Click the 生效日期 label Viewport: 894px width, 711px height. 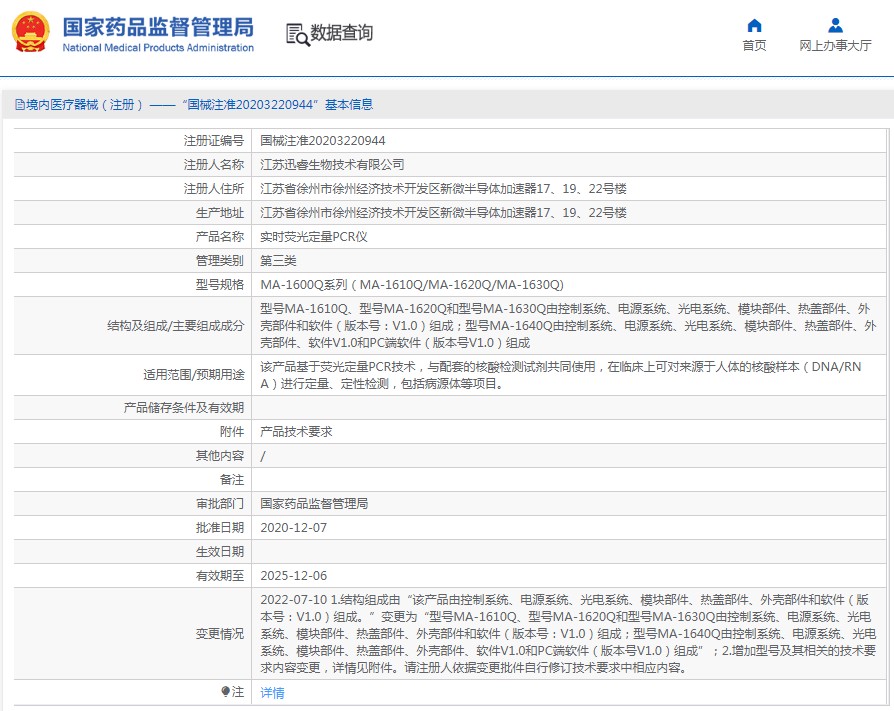220,552
